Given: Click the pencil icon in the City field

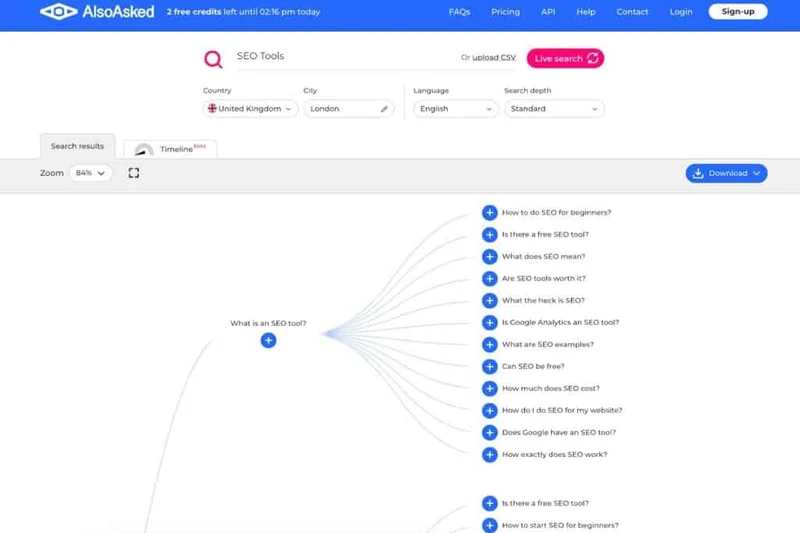Looking at the screenshot, I should click(385, 109).
